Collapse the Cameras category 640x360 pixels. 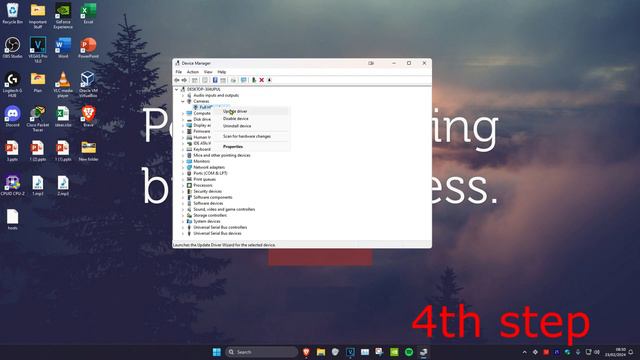coord(183,101)
